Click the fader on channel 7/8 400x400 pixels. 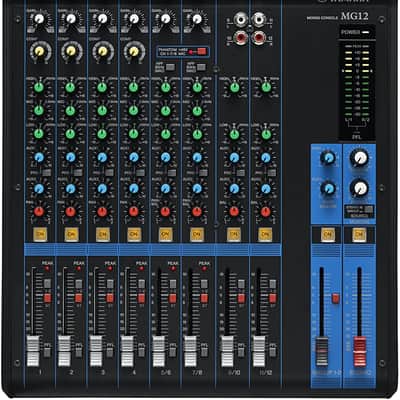[190, 351]
